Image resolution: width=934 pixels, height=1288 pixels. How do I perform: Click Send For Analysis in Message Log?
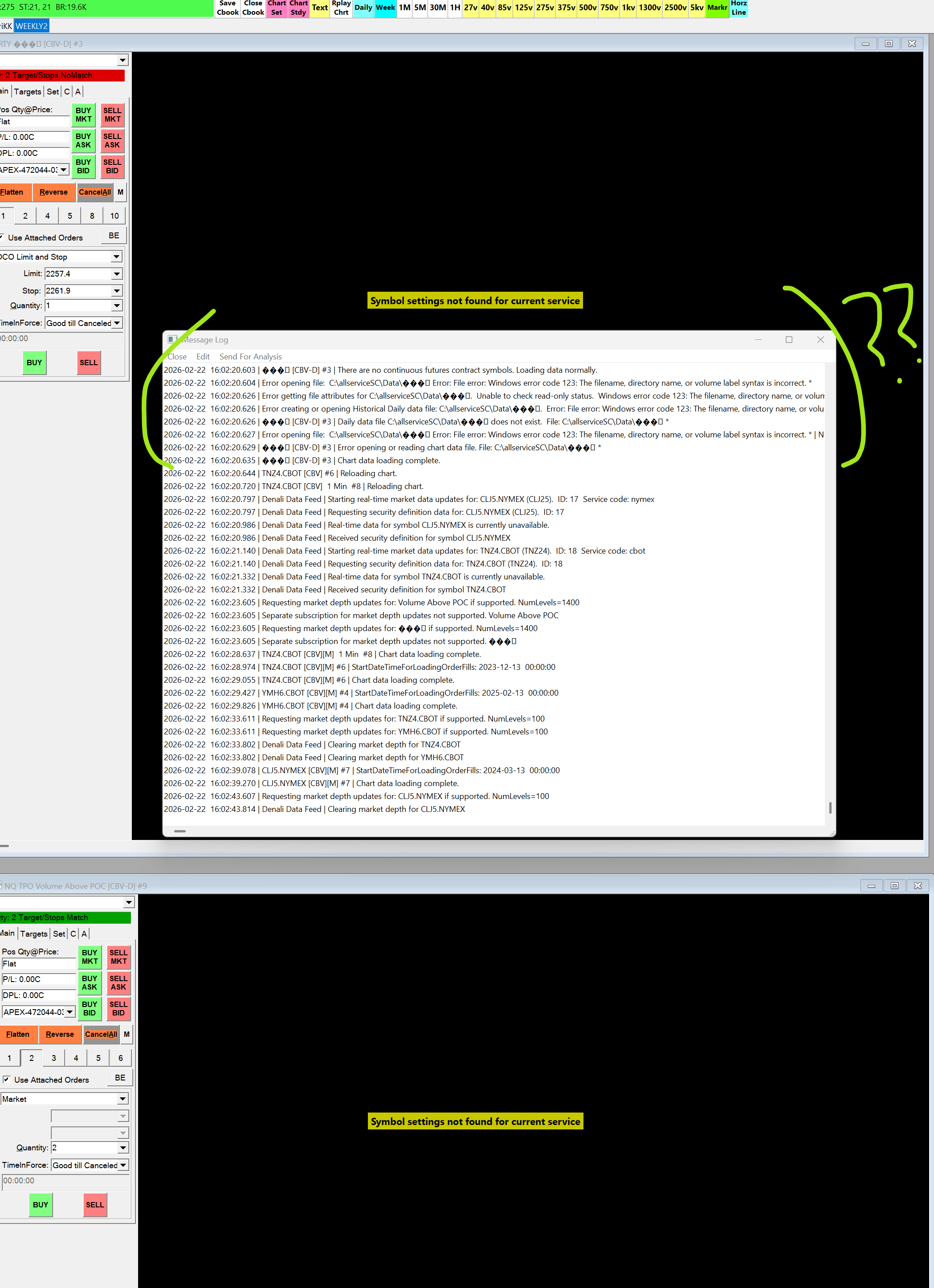tap(250, 357)
